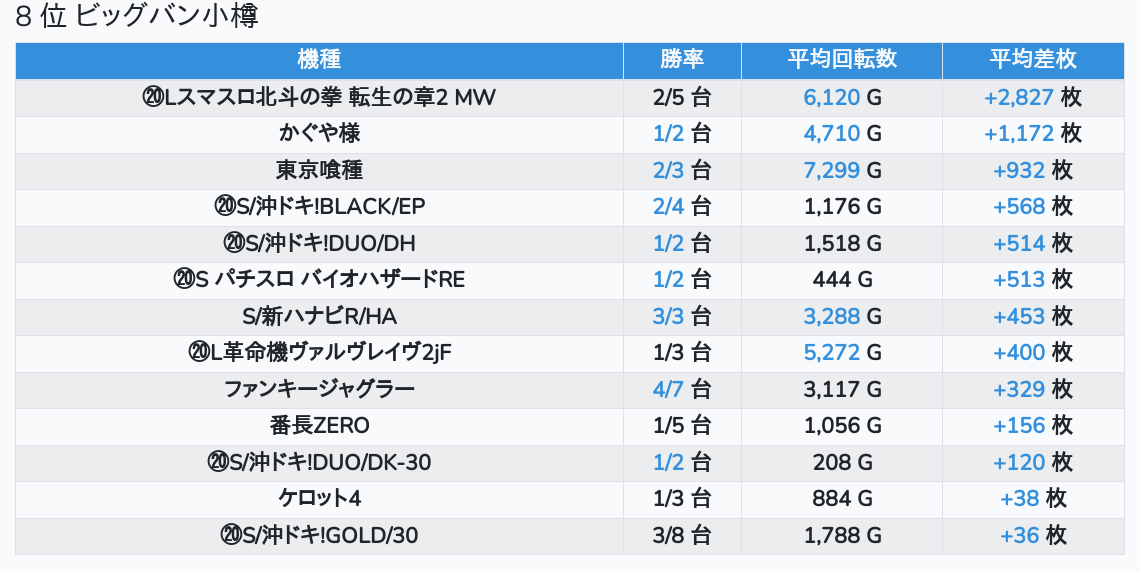Click the 3,288 G average spins link
The width and height of the screenshot is (1140, 572).
point(832,316)
